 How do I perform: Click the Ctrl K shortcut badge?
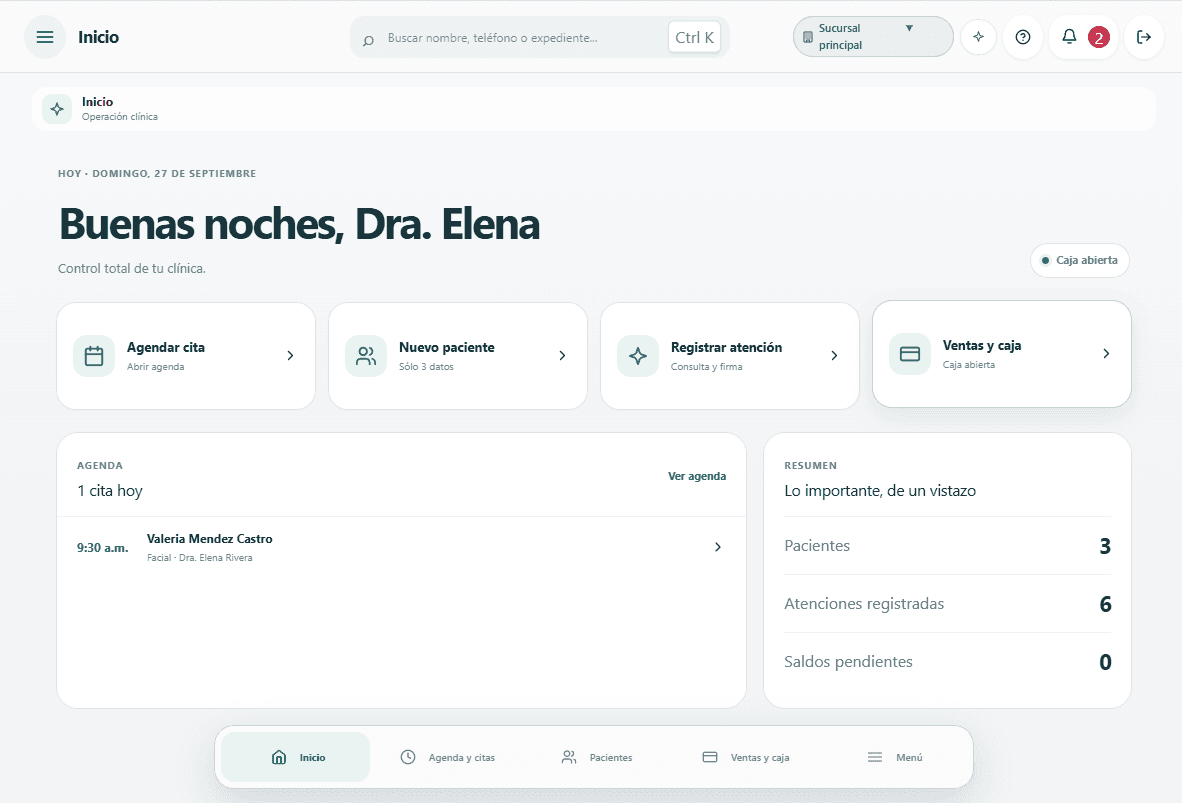pos(694,38)
